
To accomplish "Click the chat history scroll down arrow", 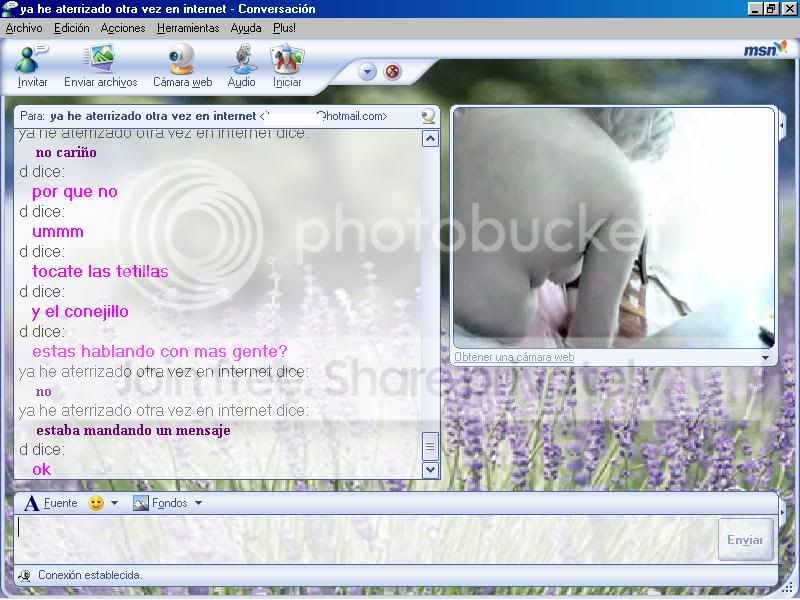I will [430, 470].
